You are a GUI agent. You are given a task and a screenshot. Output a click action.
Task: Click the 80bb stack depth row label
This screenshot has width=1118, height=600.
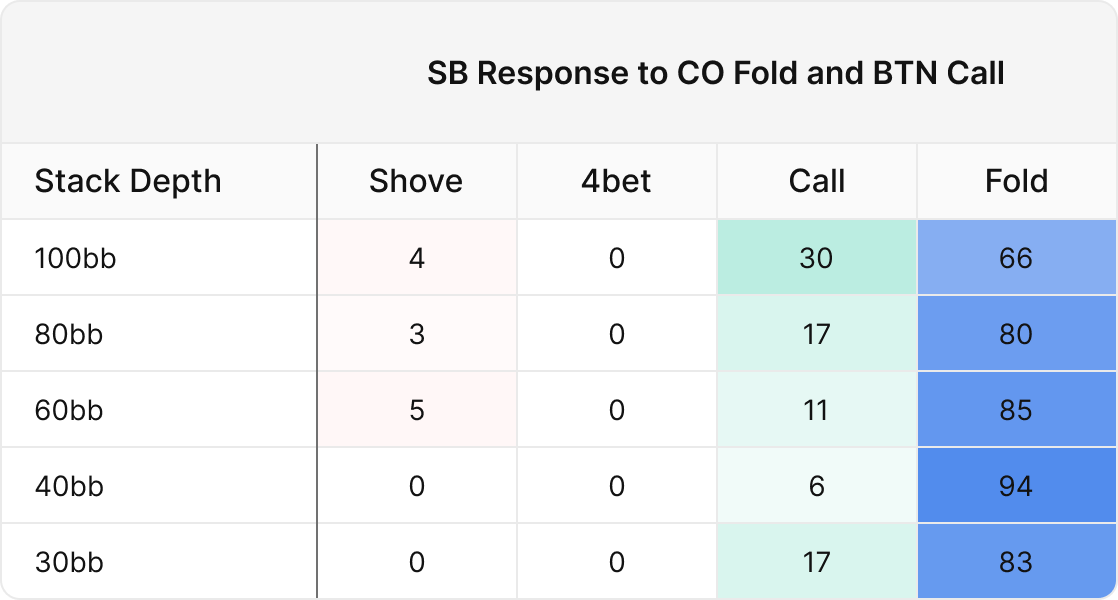pyautogui.click(x=69, y=334)
